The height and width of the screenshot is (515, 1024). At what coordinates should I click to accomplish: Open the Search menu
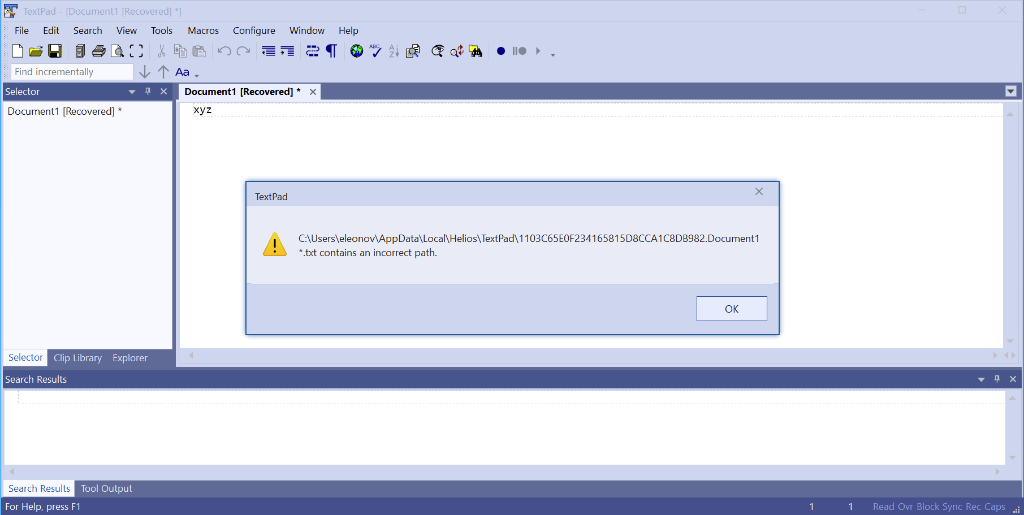click(x=88, y=31)
